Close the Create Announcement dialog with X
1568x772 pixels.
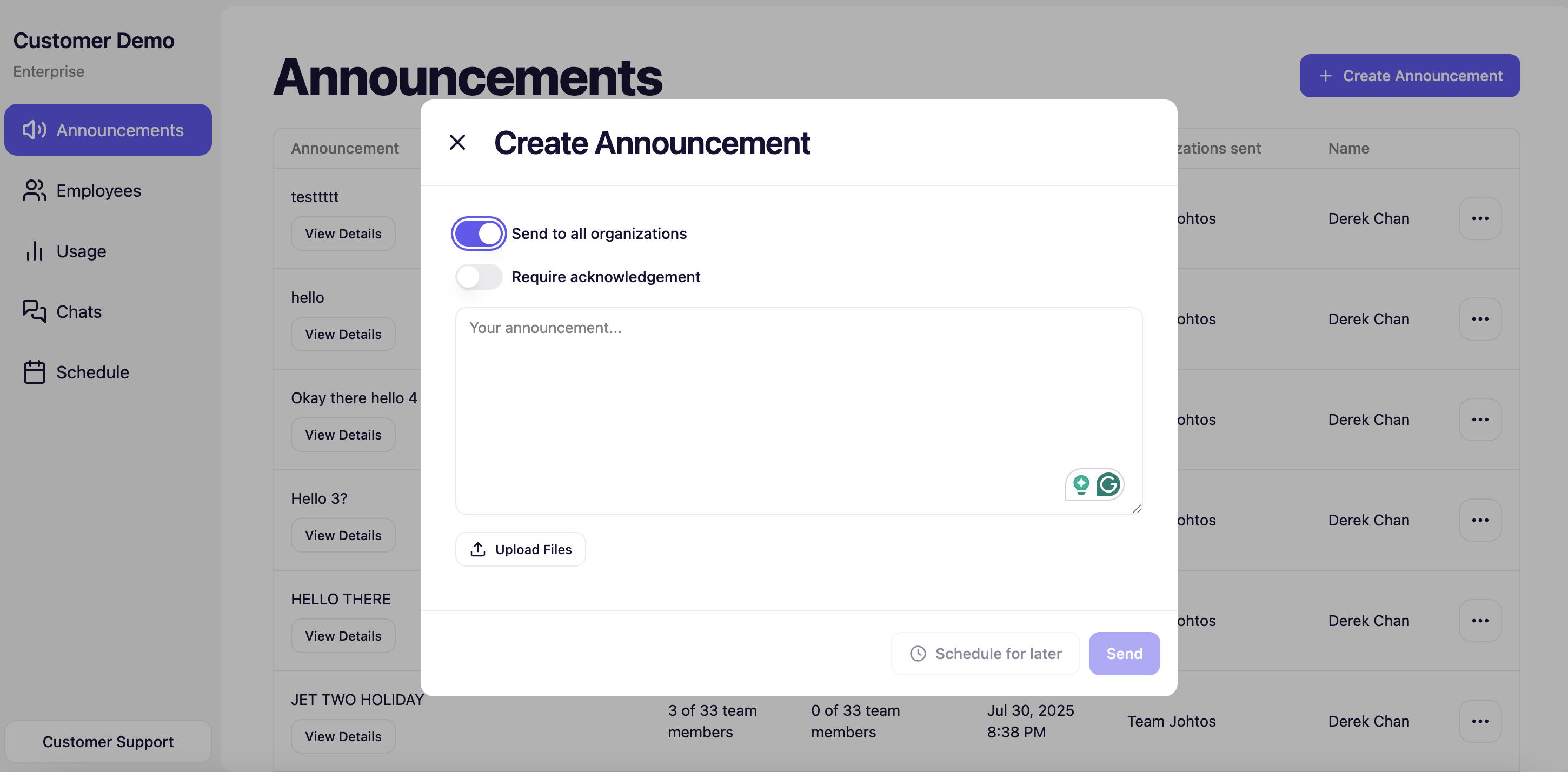tap(457, 143)
